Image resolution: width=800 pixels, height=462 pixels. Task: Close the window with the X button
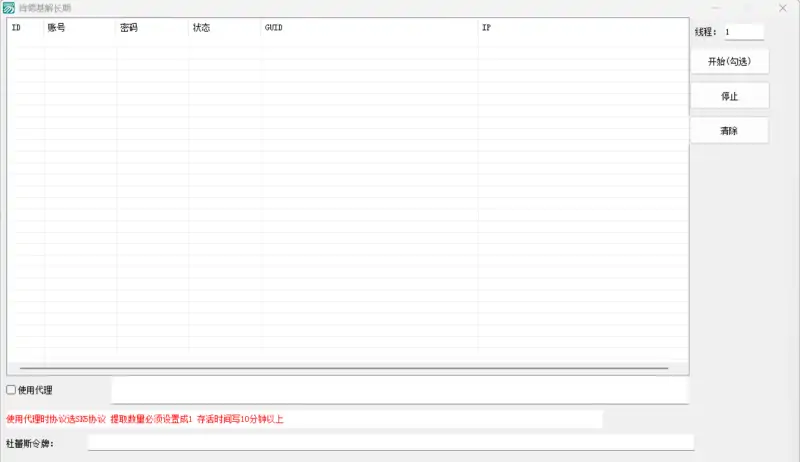tap(782, 8)
